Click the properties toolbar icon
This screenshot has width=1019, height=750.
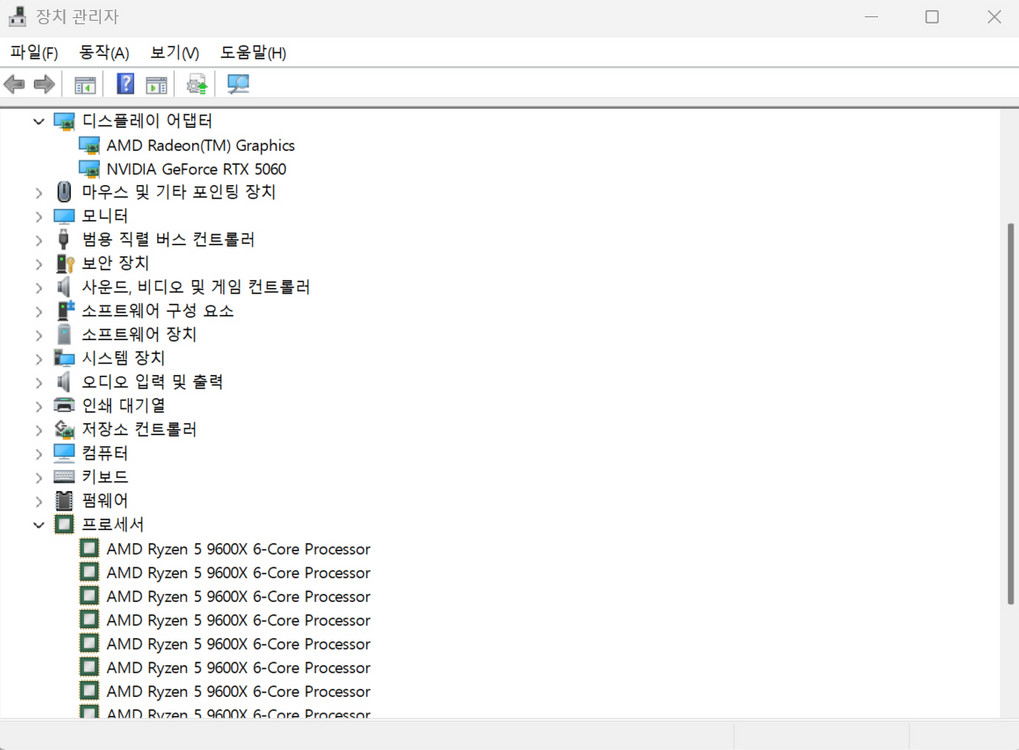tap(156, 83)
